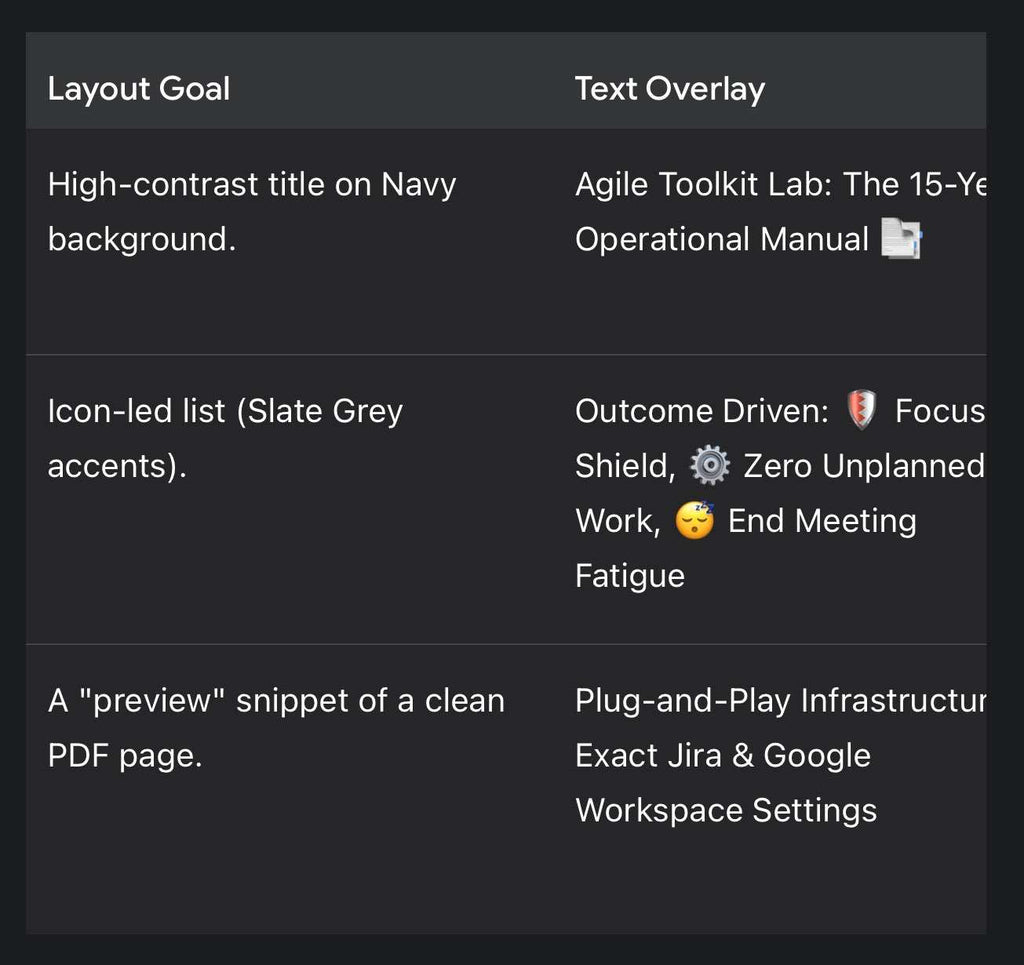Select the Layout Goal column header
The image size is (1024, 965).
point(138,88)
